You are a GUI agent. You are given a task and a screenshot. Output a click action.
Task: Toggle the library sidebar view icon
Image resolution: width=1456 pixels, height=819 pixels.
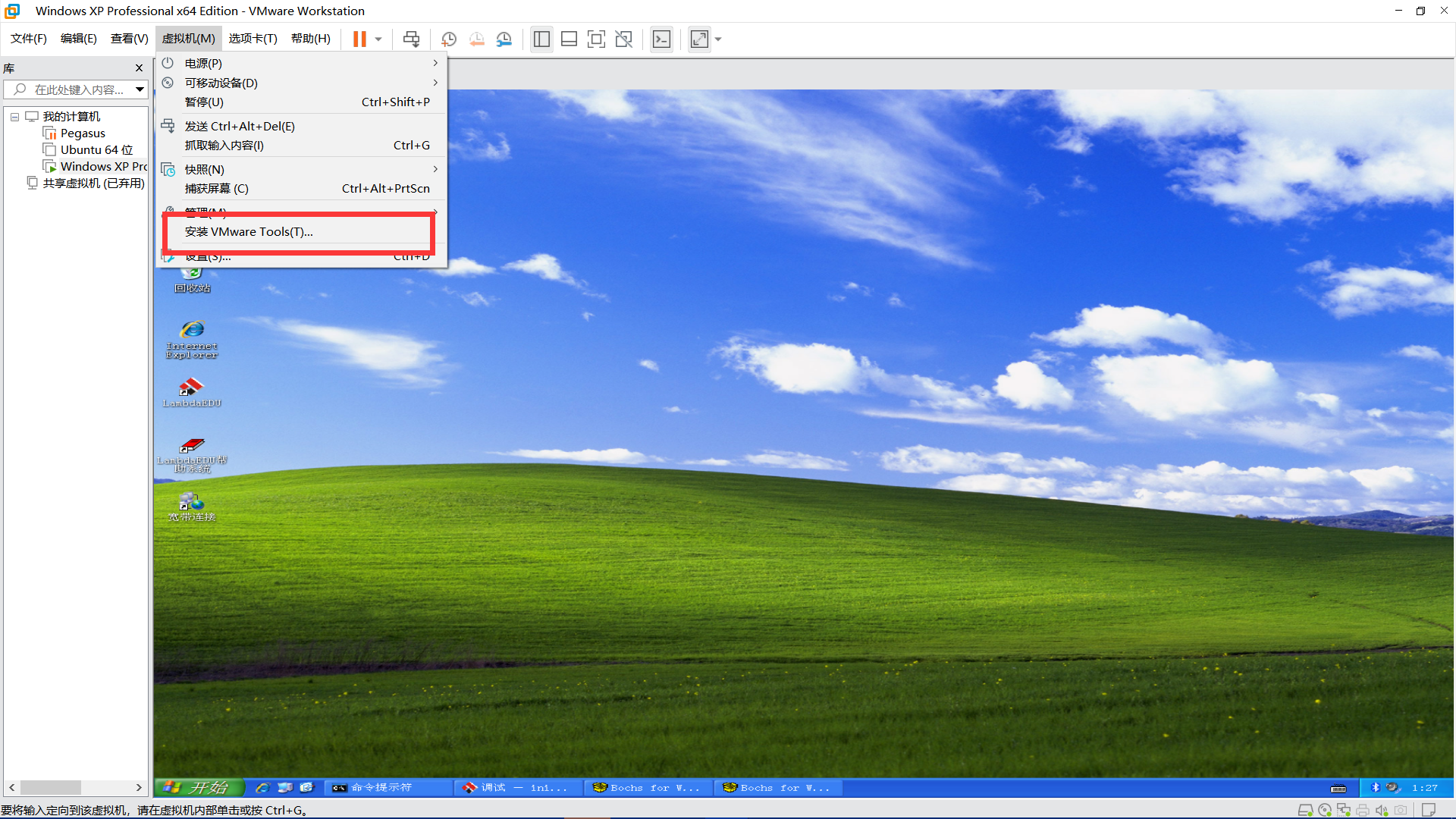click(541, 39)
